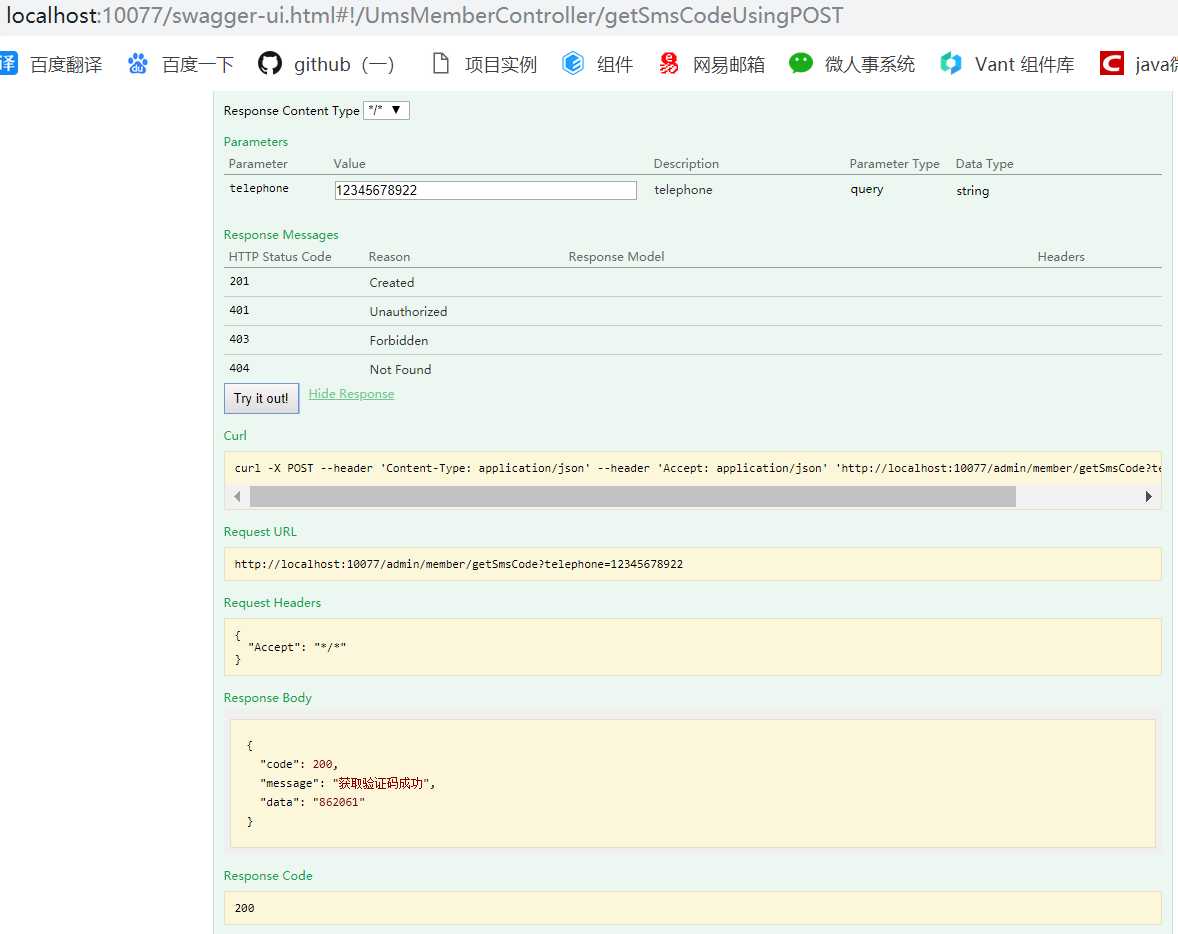The image size is (1178, 934).
Task: Click the "data": "862061" response line
Action: (313, 803)
